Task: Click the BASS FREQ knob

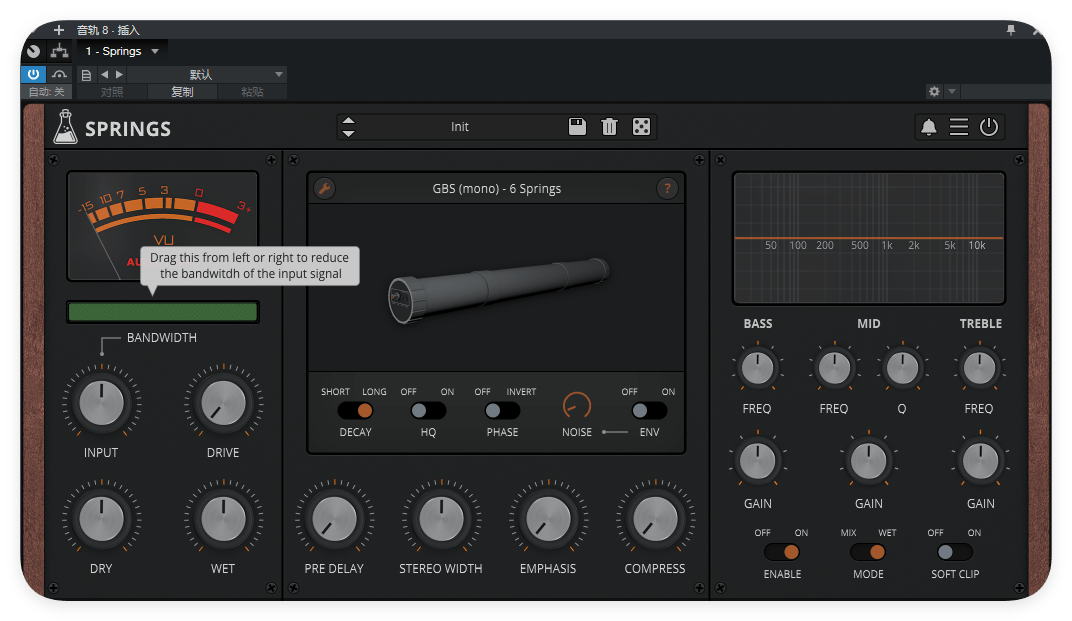Action: [x=757, y=369]
